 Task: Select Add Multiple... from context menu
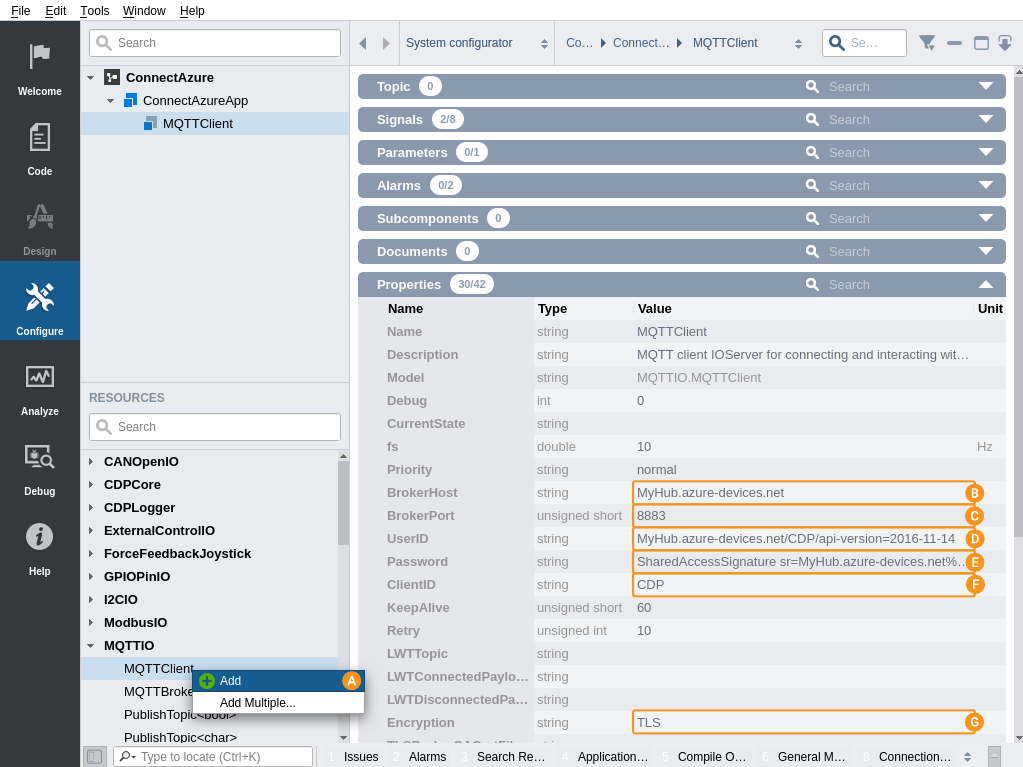pyautogui.click(x=258, y=703)
